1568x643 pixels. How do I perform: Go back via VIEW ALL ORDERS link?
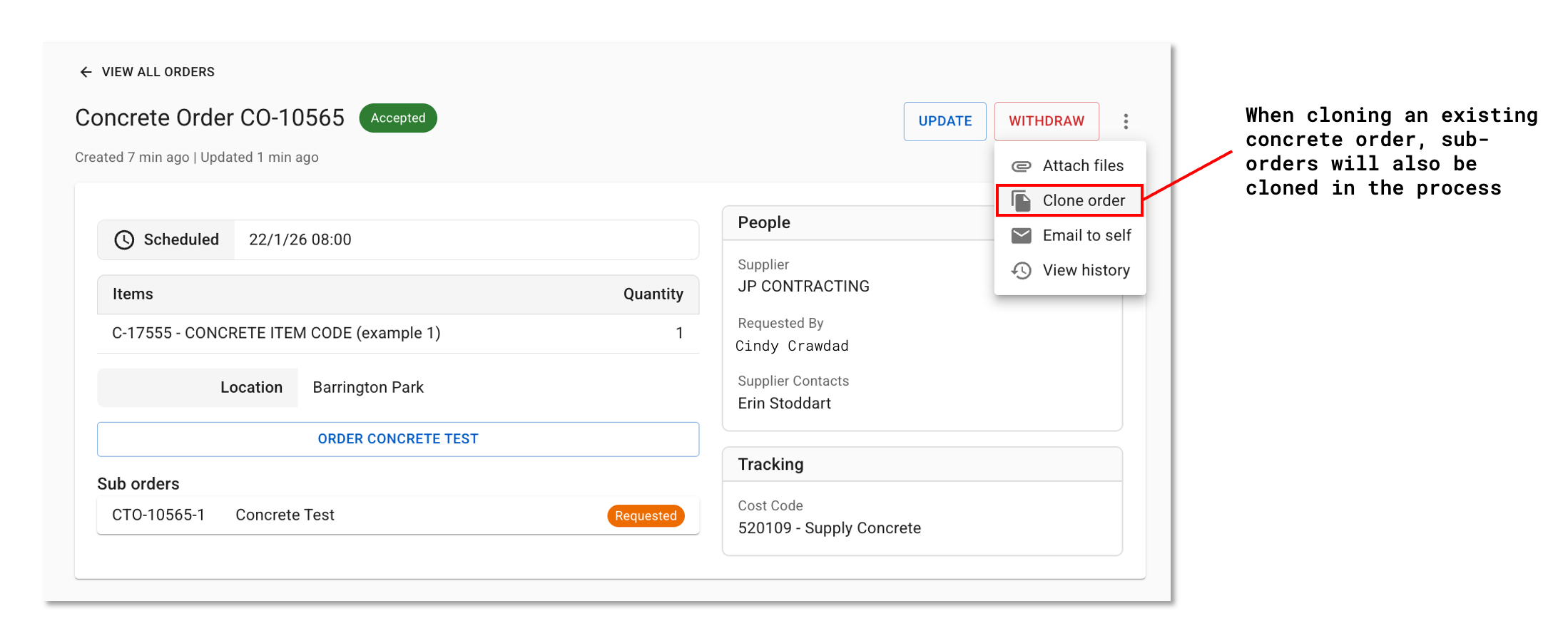[158, 72]
